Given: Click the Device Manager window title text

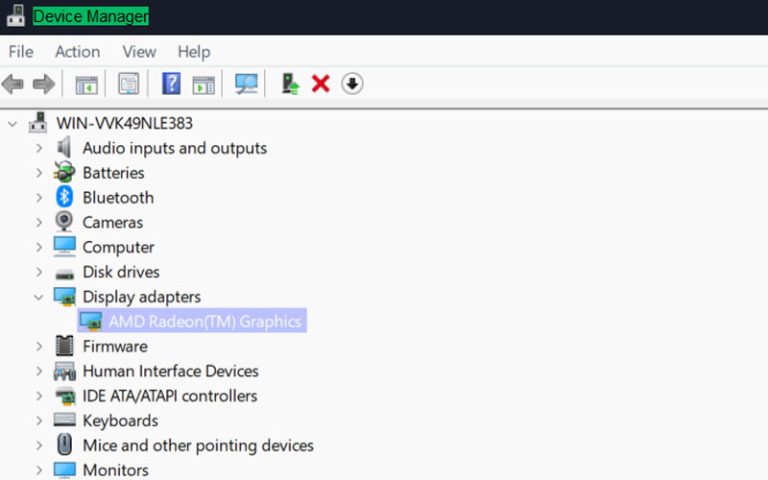Looking at the screenshot, I should click(91, 16).
